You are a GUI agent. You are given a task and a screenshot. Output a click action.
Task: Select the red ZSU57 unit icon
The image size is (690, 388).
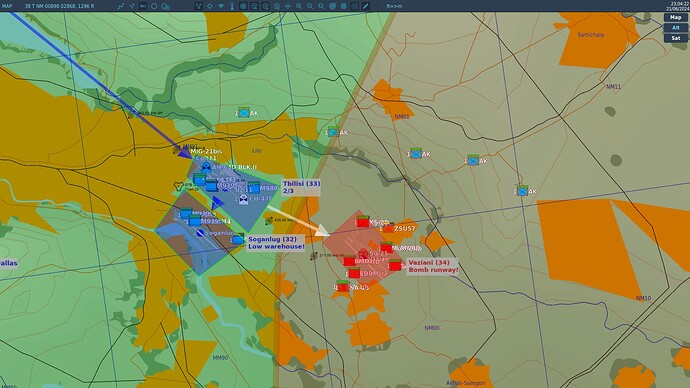389,228
